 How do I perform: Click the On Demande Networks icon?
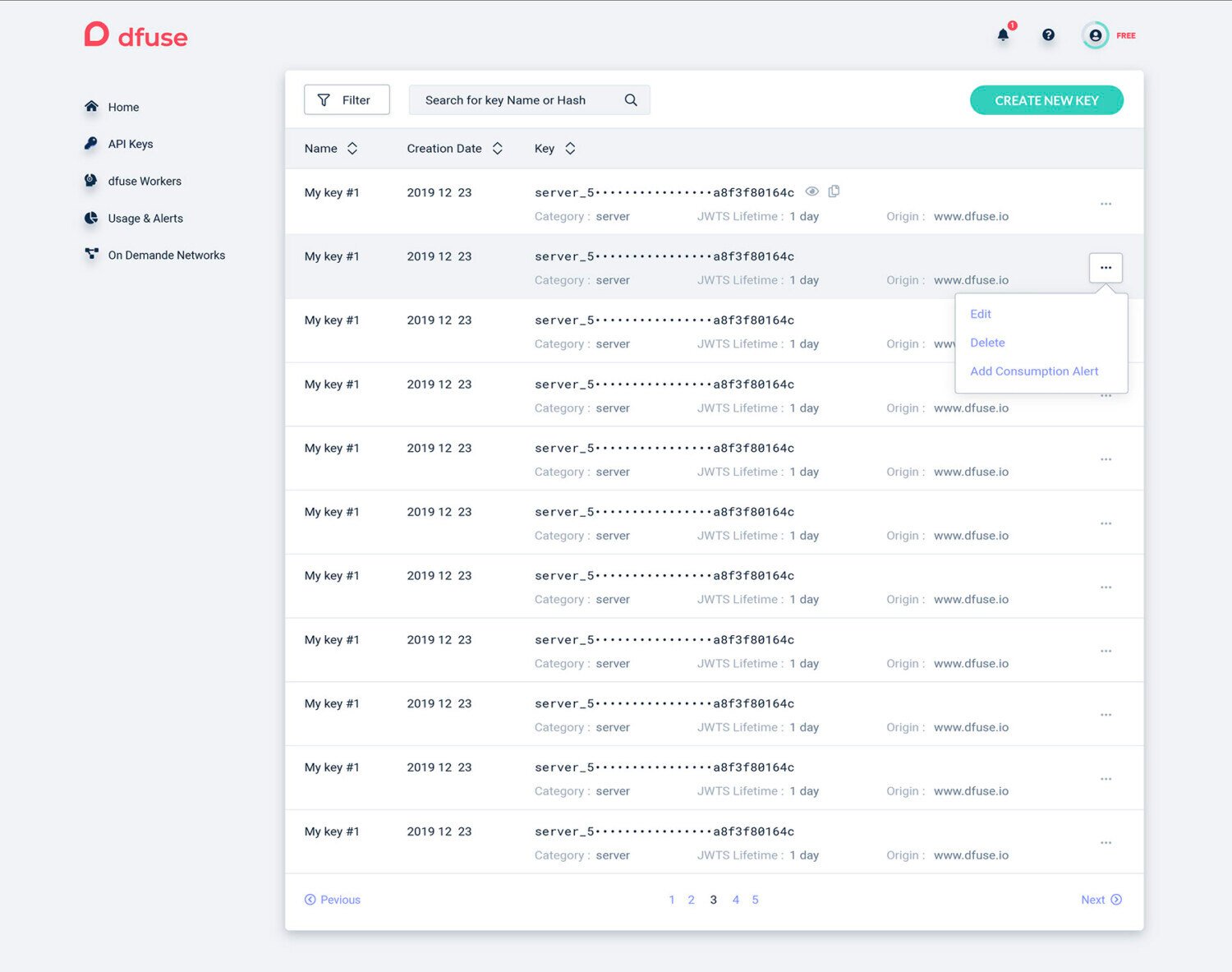(91, 255)
